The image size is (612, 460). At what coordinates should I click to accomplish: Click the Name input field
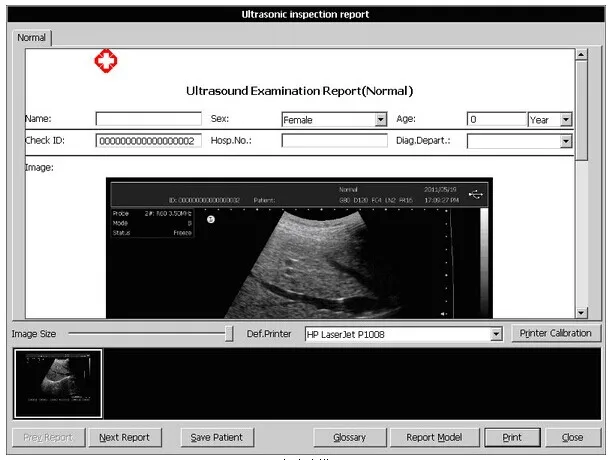(x=149, y=119)
